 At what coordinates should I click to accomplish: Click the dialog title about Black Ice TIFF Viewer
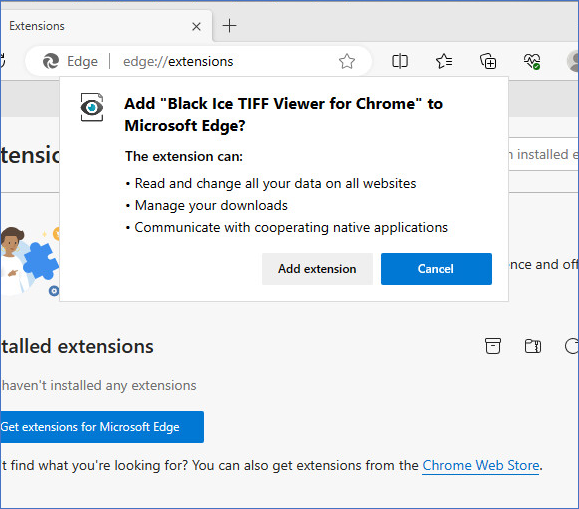click(284, 115)
